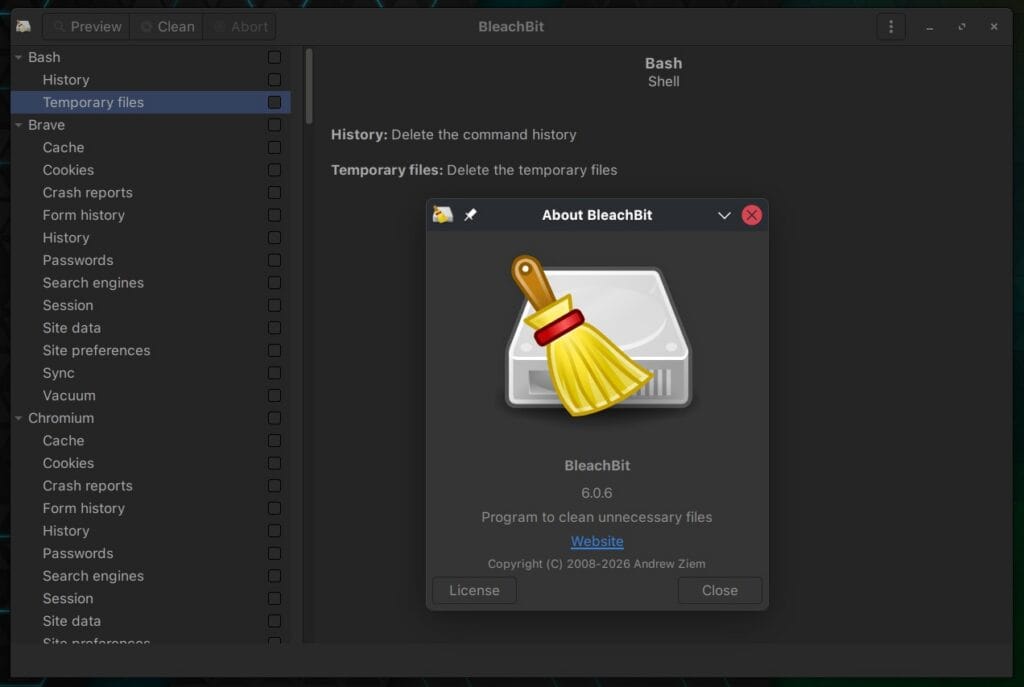
Task: Click the chevron-down icon in About dialog titlebar
Action: click(x=724, y=216)
